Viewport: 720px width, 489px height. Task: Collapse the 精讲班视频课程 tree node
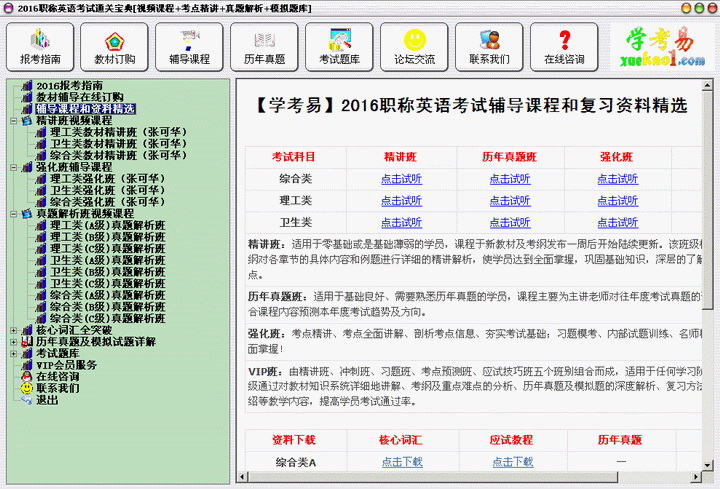[x=14, y=121]
